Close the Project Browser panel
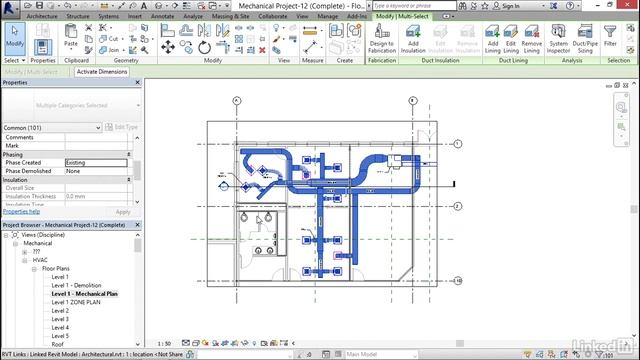The image size is (640, 360). pyautogui.click(x=138, y=225)
